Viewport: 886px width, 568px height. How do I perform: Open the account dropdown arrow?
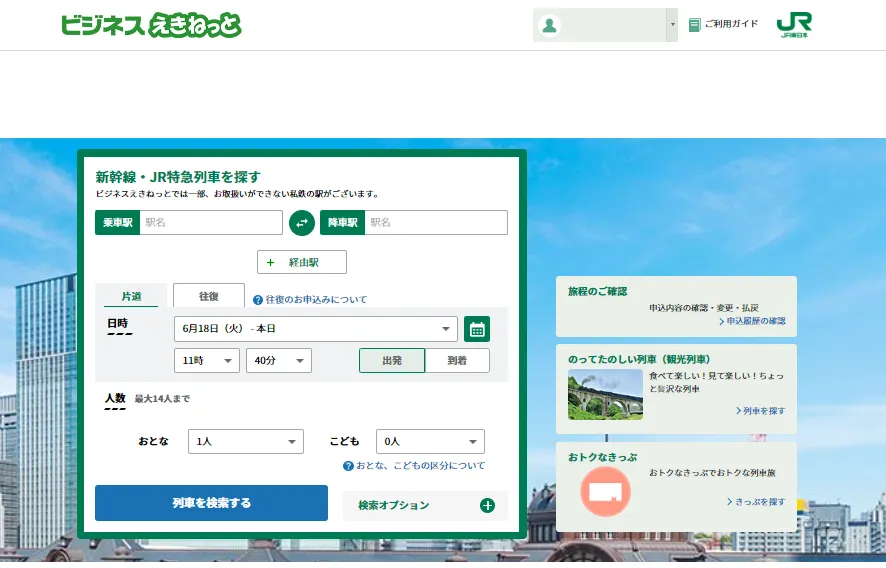pos(672,25)
